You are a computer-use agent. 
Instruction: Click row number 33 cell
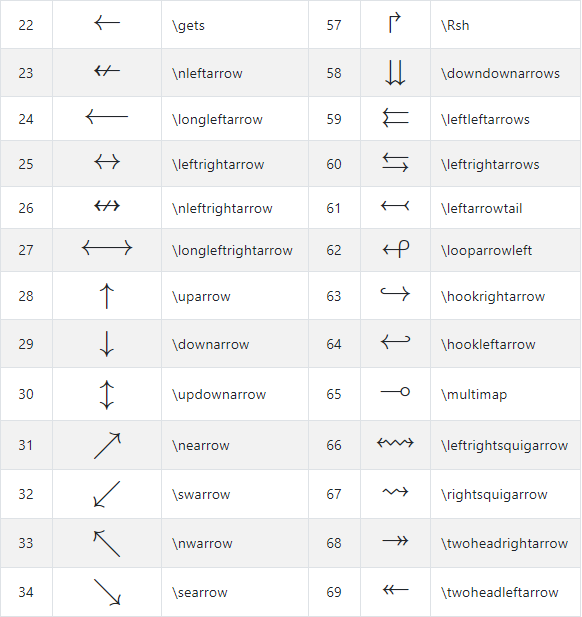point(26,543)
